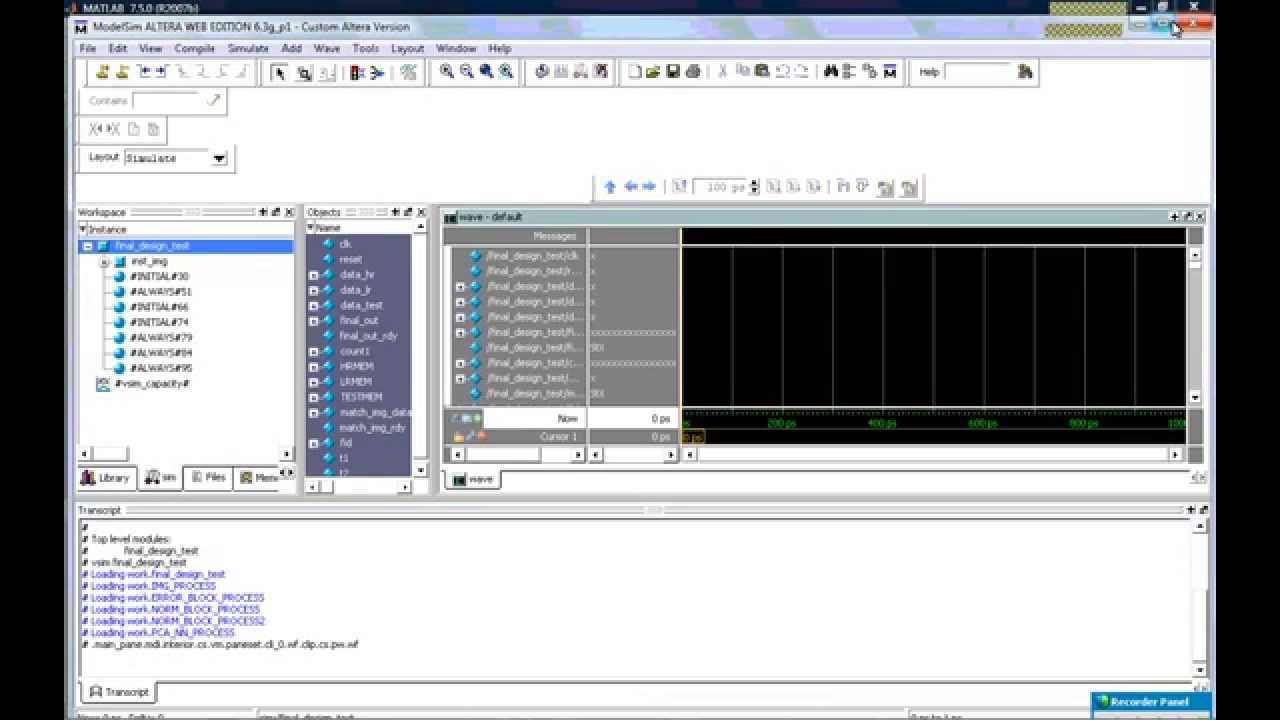Click the run length spinner arrows

[x=755, y=187]
